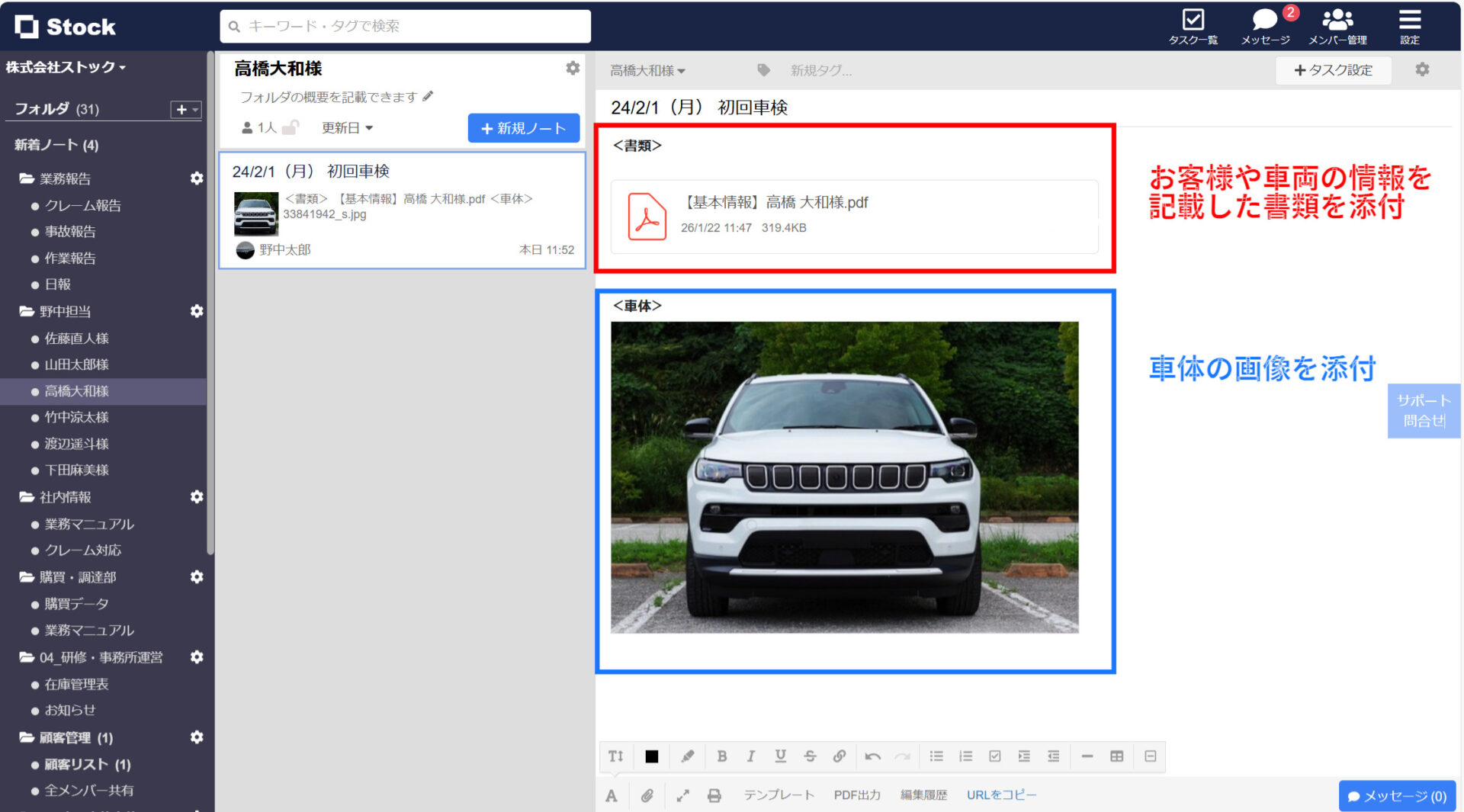Copy the note link via URLをコピー
This screenshot has height=812, width=1464.
coord(1000,794)
